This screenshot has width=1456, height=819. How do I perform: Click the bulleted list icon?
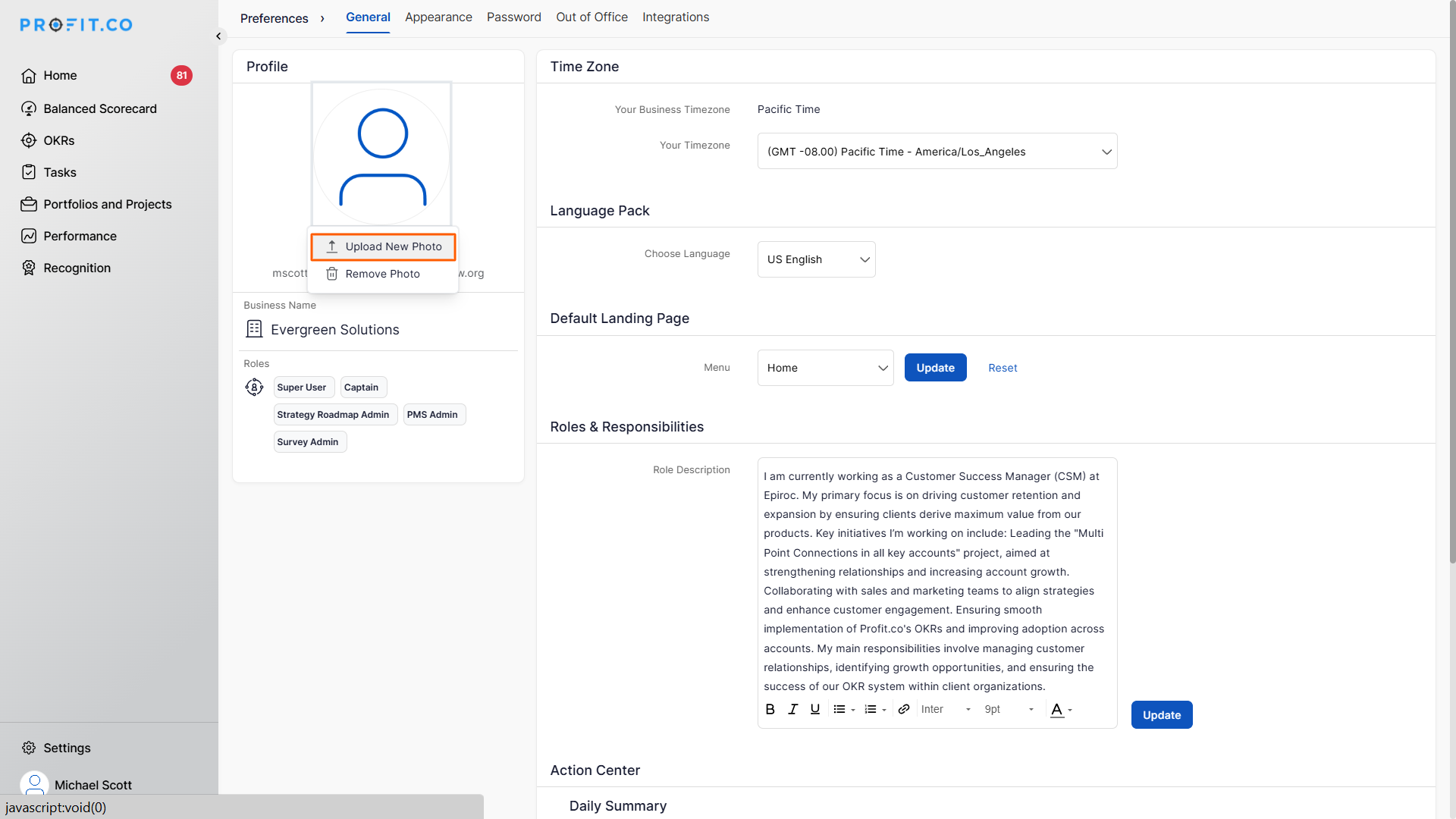[x=839, y=709]
